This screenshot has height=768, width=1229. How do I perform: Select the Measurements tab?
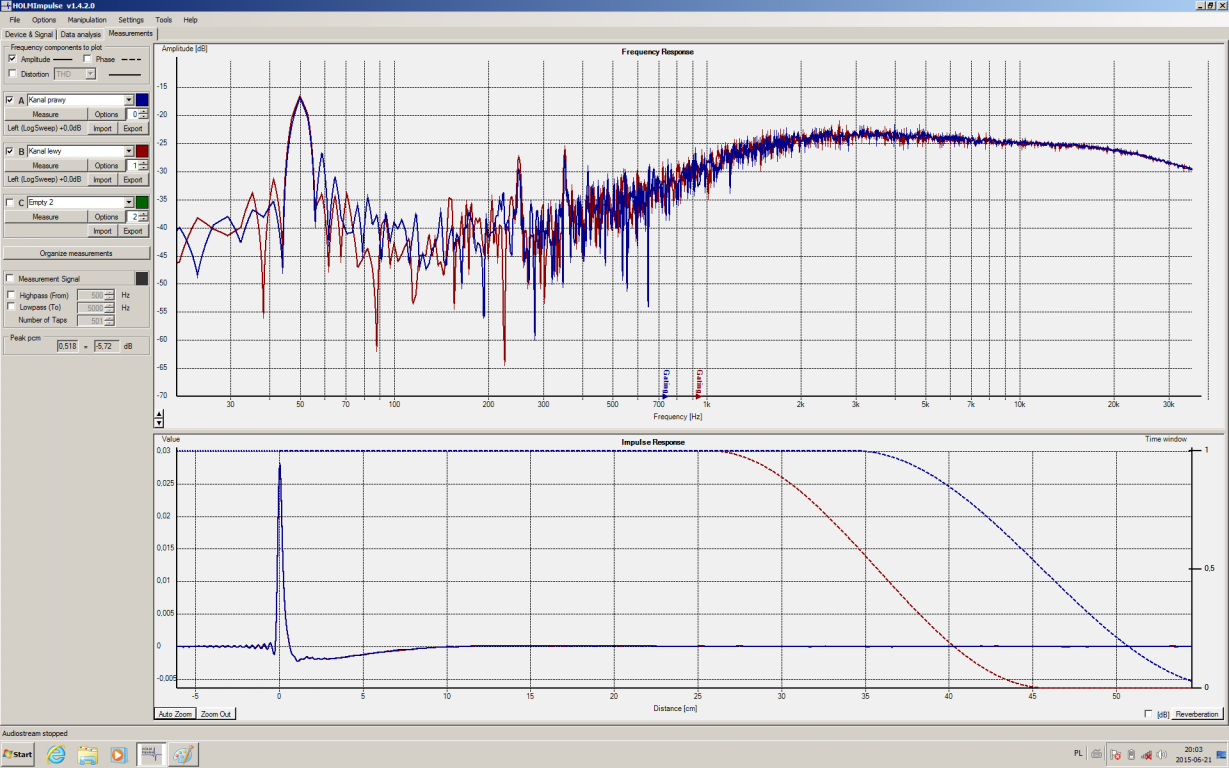(x=130, y=33)
